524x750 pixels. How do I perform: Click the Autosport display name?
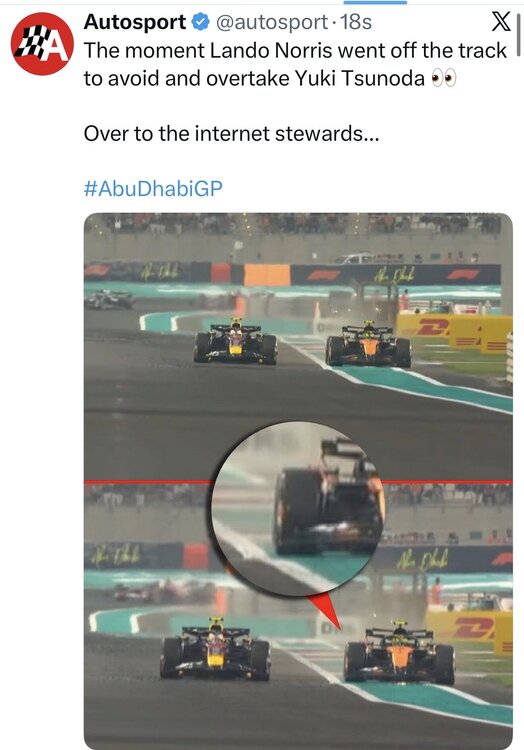coord(135,22)
